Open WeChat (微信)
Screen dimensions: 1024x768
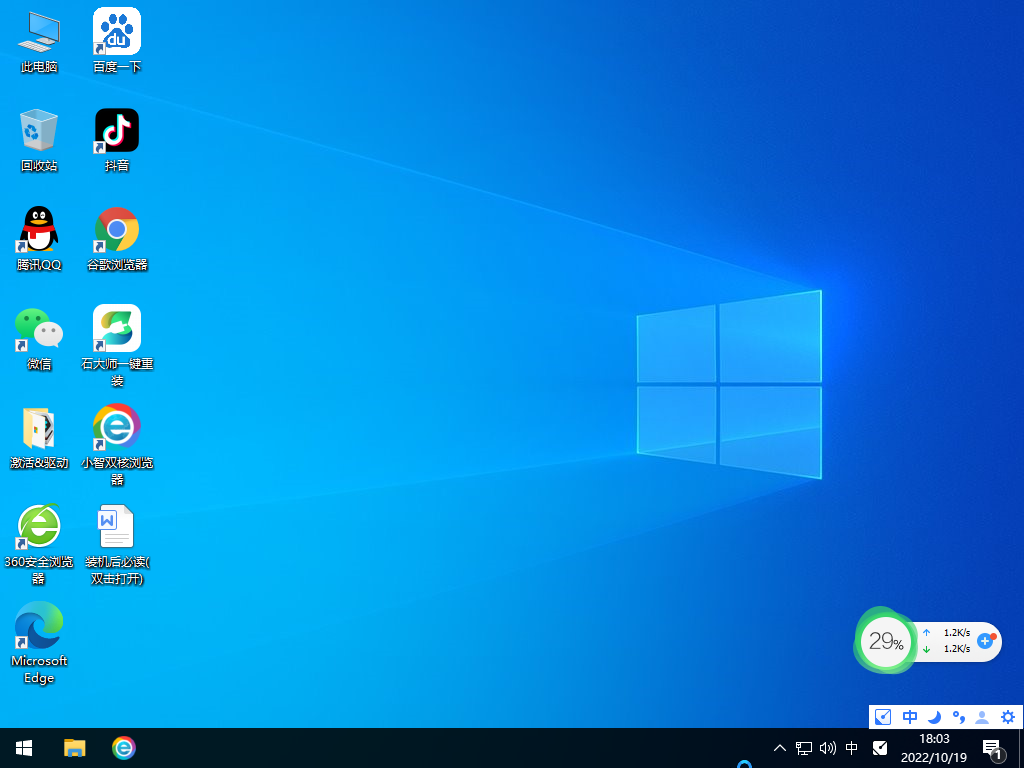pyautogui.click(x=38, y=330)
